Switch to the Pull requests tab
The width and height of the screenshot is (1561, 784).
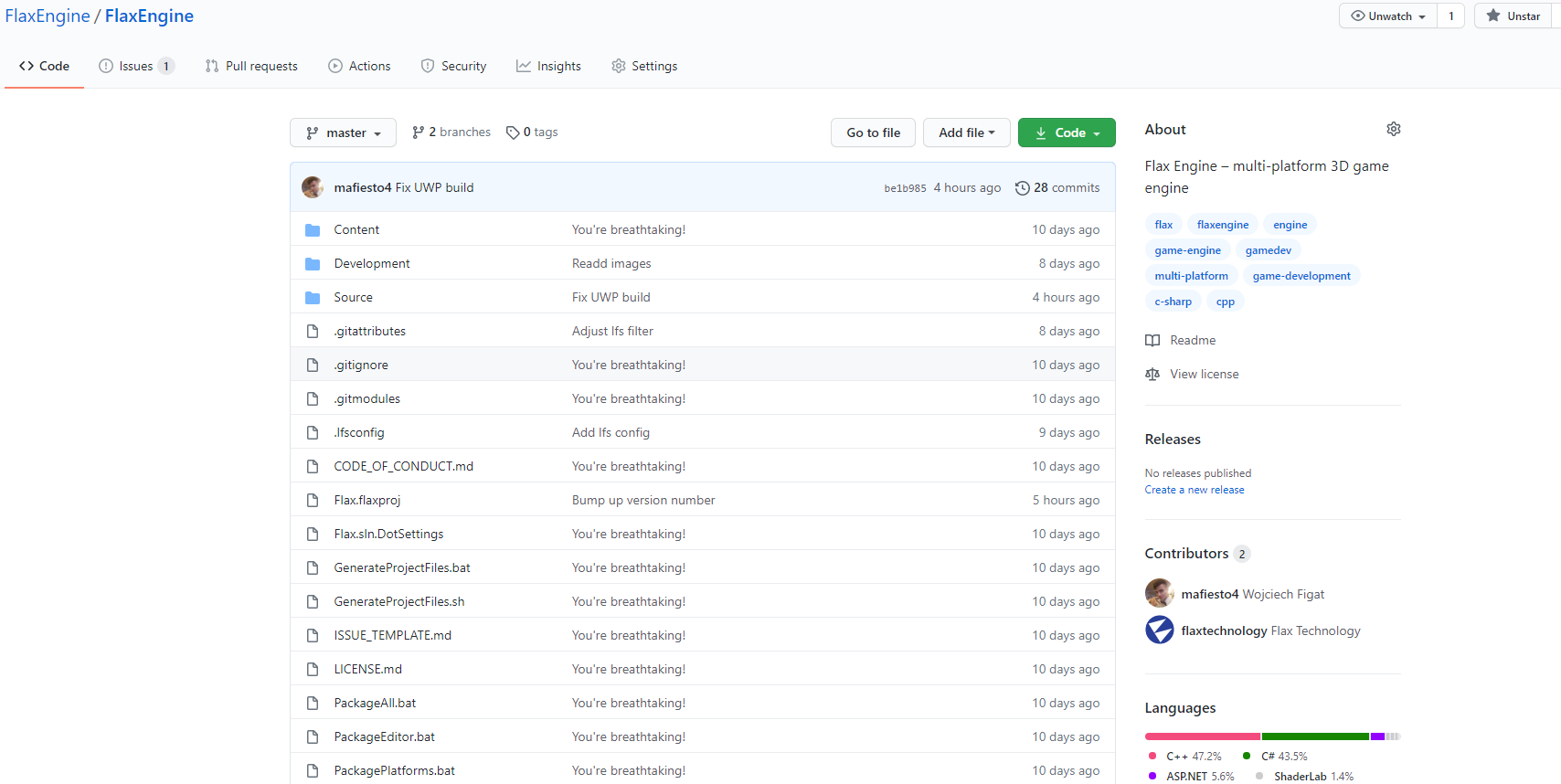coord(251,66)
